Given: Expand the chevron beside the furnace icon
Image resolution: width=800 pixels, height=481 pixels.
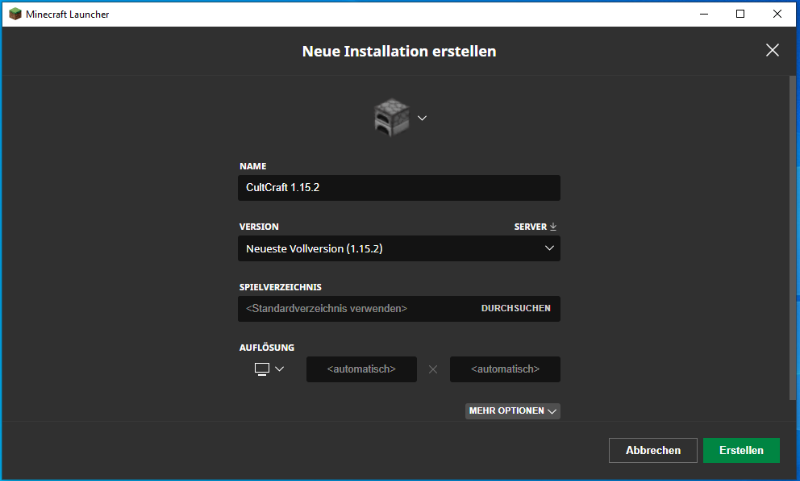Looking at the screenshot, I should point(422,118).
